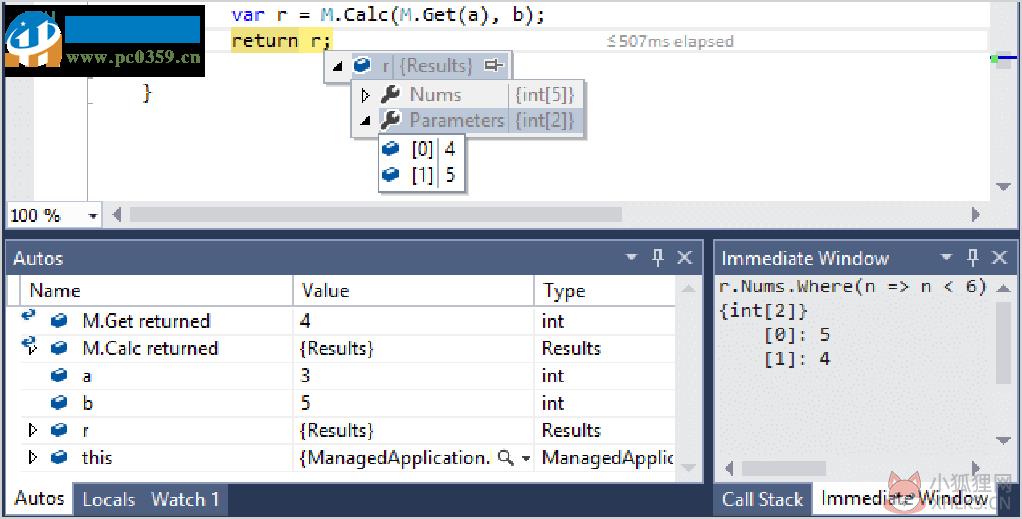Select the [0] 4 datatip entry
This screenshot has height=519, width=1022.
pyautogui.click(x=421, y=149)
